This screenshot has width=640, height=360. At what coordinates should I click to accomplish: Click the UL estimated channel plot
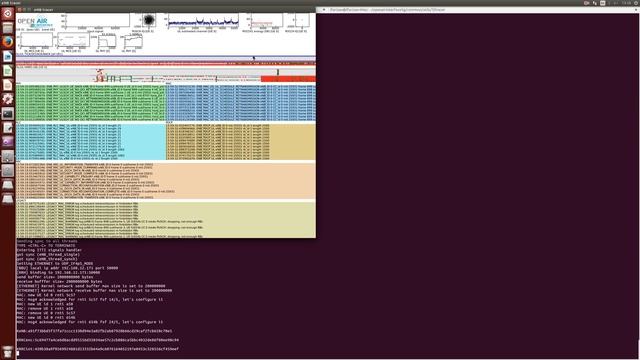pos(203,20)
